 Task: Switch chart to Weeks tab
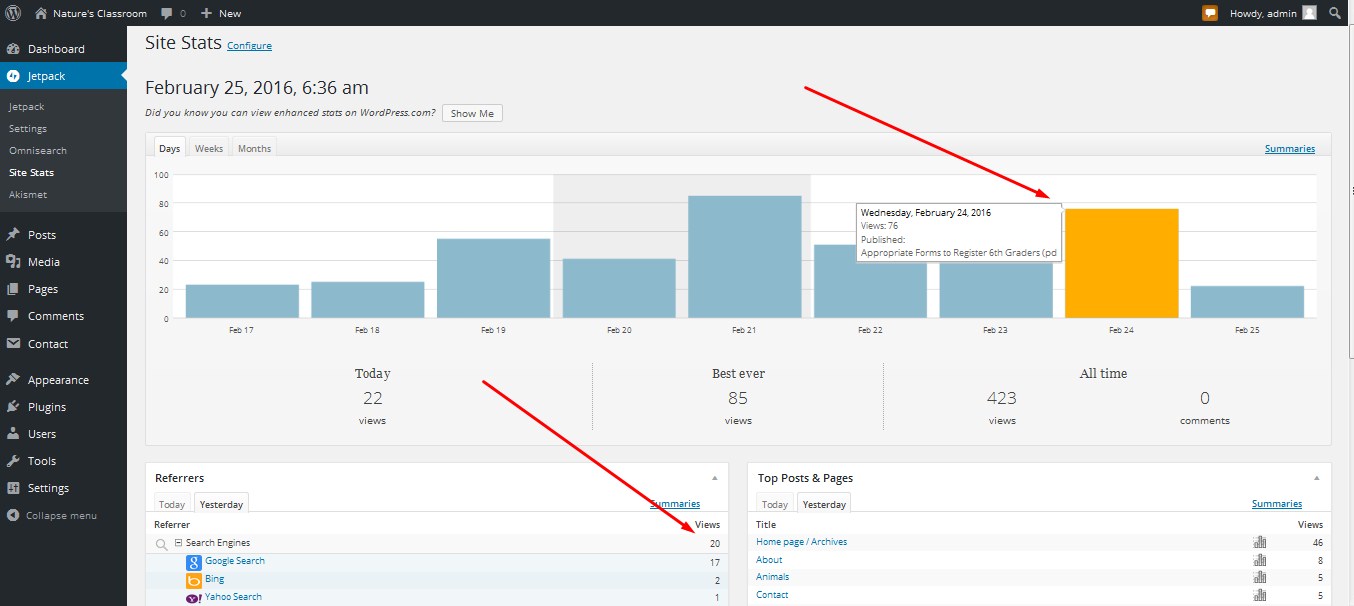[209, 148]
